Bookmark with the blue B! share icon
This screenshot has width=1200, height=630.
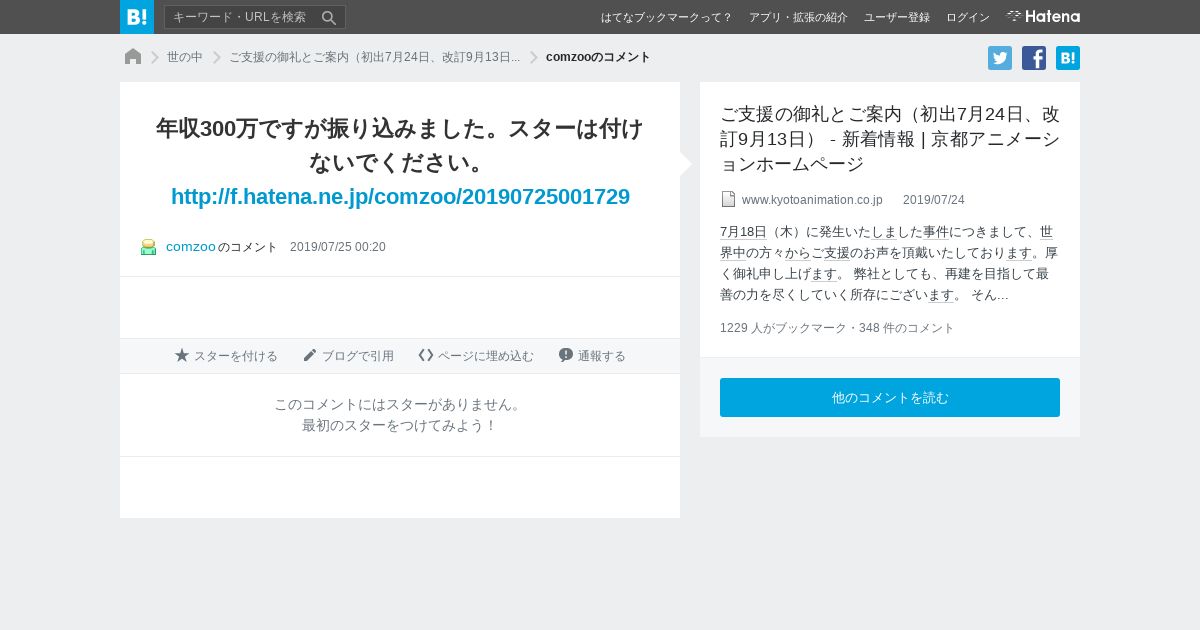[1068, 58]
